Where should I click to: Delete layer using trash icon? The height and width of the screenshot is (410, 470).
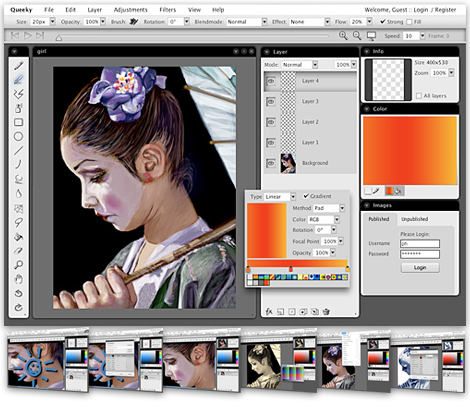326,312
